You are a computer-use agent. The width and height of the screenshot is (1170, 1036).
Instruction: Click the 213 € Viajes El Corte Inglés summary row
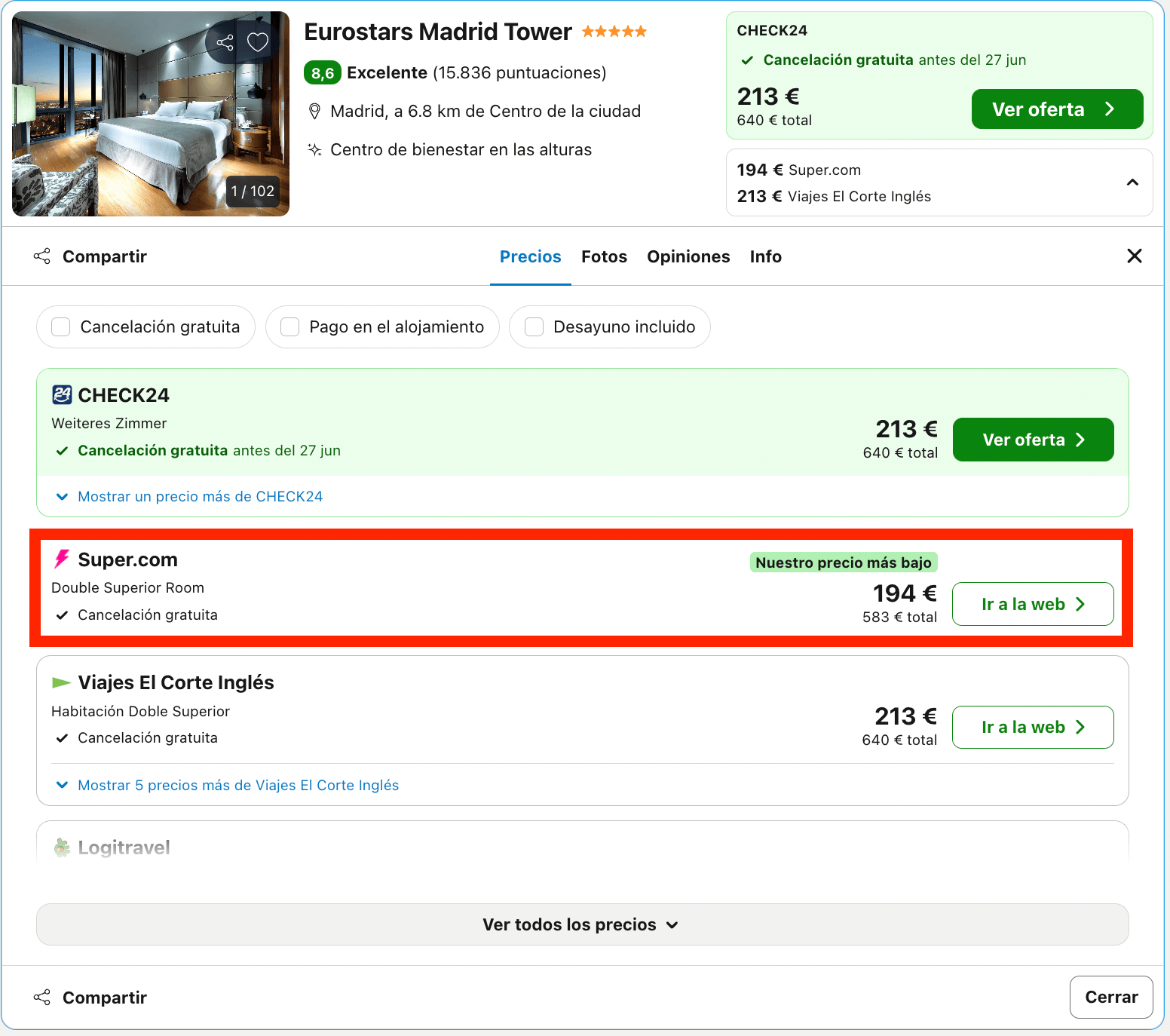click(x=834, y=196)
